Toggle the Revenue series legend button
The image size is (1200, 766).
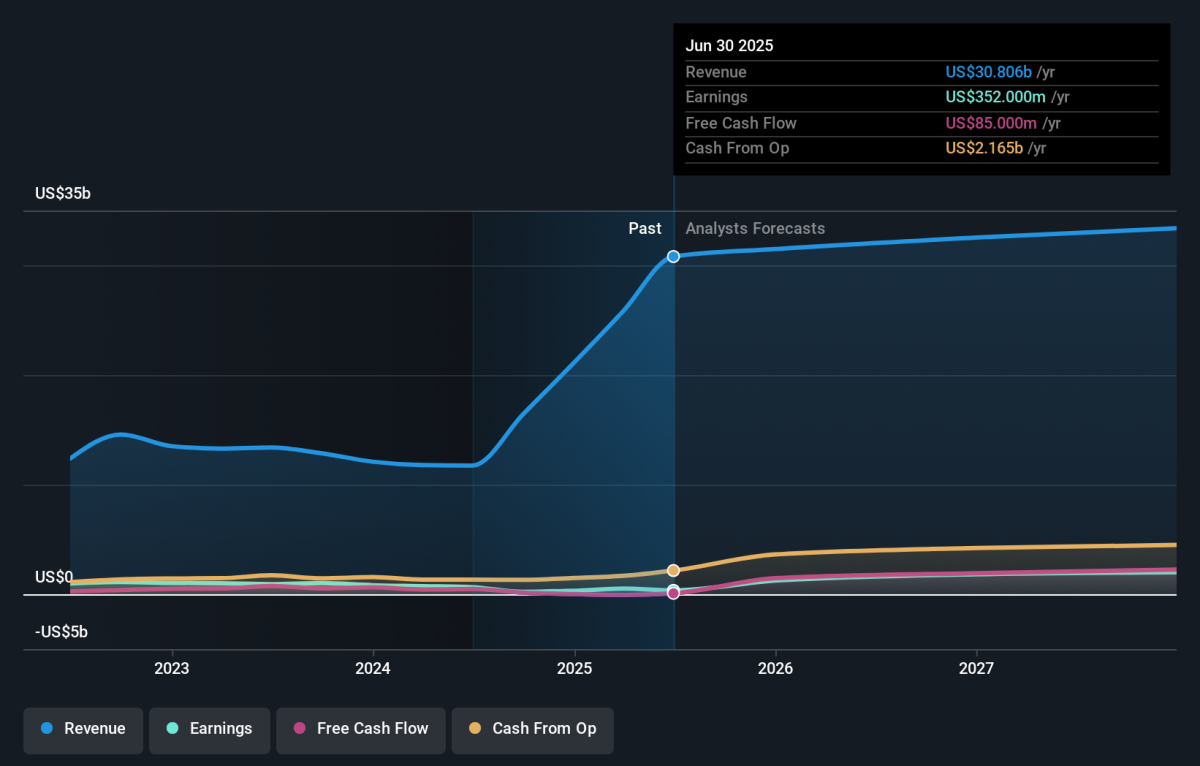click(x=84, y=729)
